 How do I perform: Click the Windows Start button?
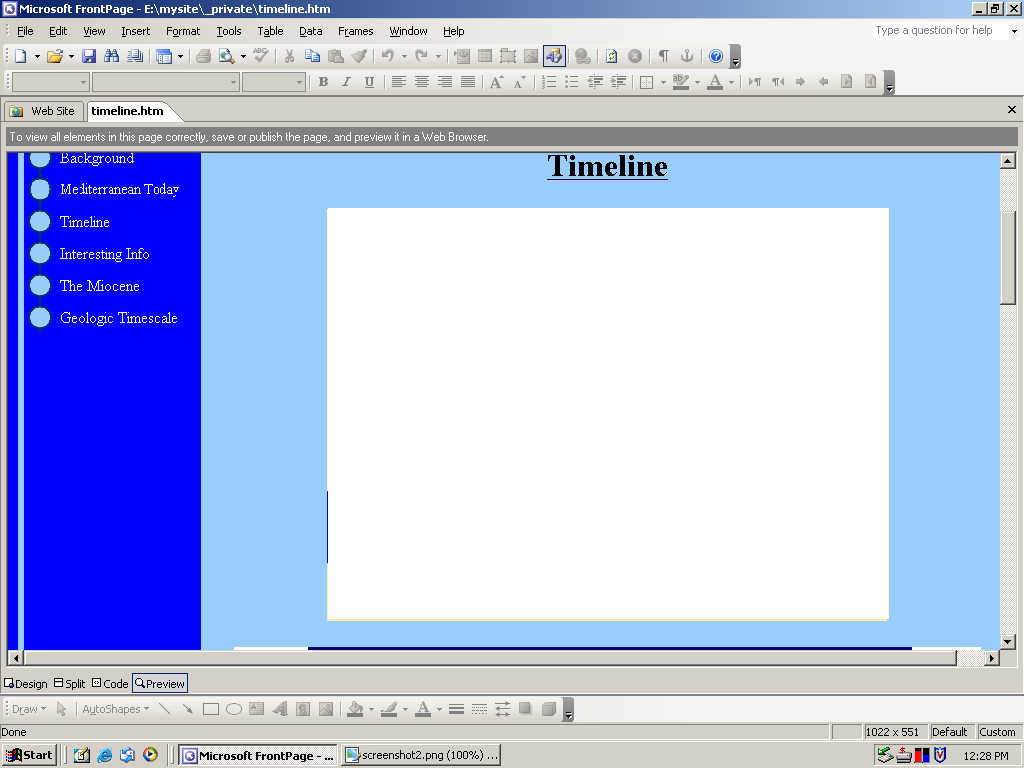tap(29, 755)
